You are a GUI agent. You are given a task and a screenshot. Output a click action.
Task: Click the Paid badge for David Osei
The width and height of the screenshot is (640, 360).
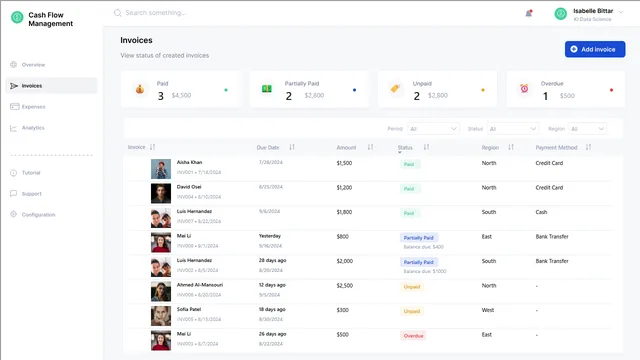point(409,189)
